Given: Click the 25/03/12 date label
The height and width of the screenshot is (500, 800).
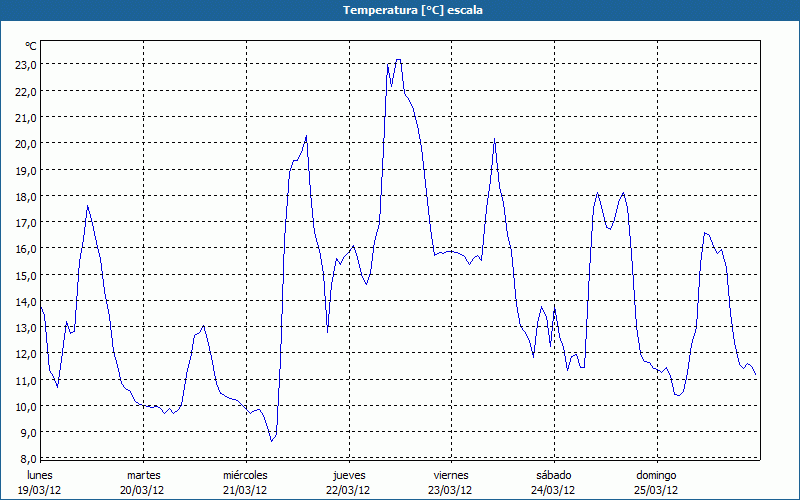Looking at the screenshot, I should click(656, 490).
